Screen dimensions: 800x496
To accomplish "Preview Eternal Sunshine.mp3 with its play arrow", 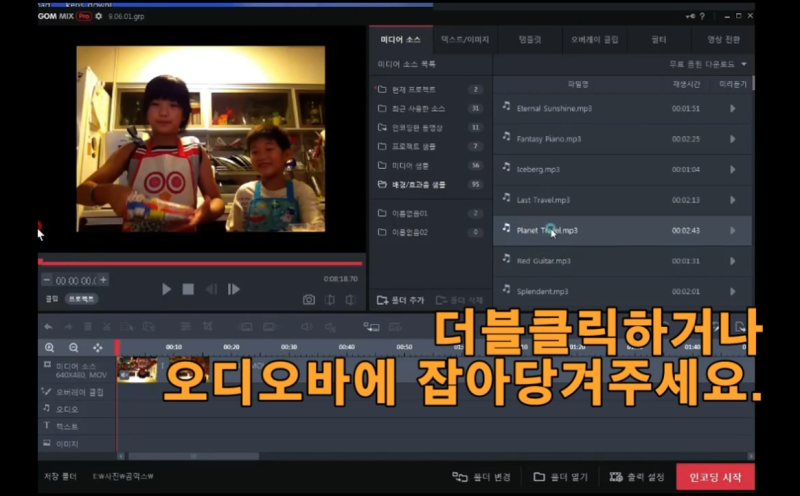I will click(x=733, y=109).
